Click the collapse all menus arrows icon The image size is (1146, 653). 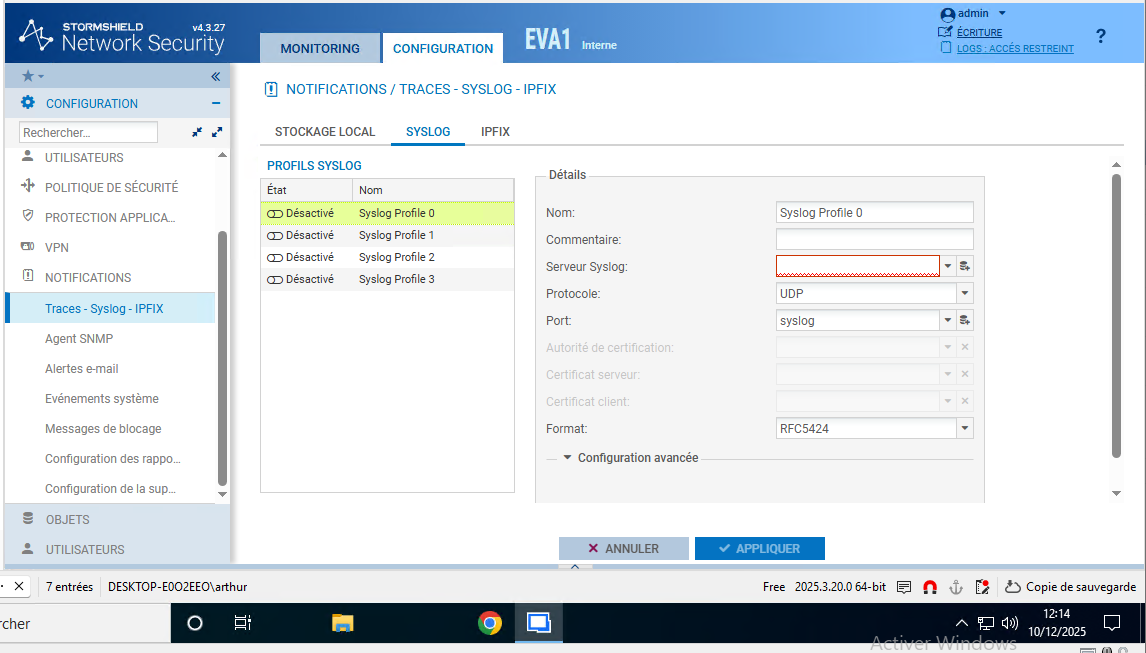[197, 132]
